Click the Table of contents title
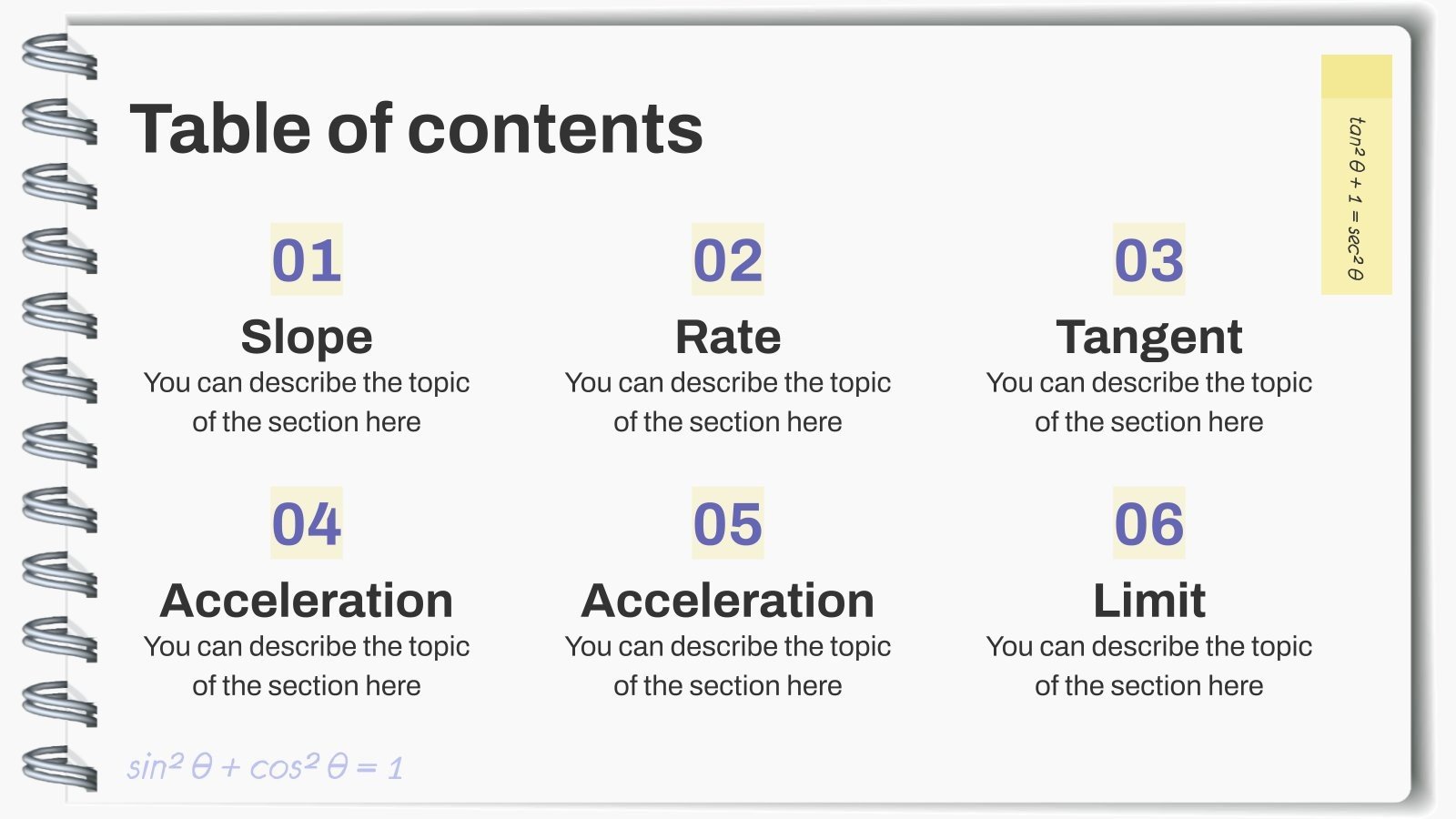The width and height of the screenshot is (1456, 819). coord(417,128)
